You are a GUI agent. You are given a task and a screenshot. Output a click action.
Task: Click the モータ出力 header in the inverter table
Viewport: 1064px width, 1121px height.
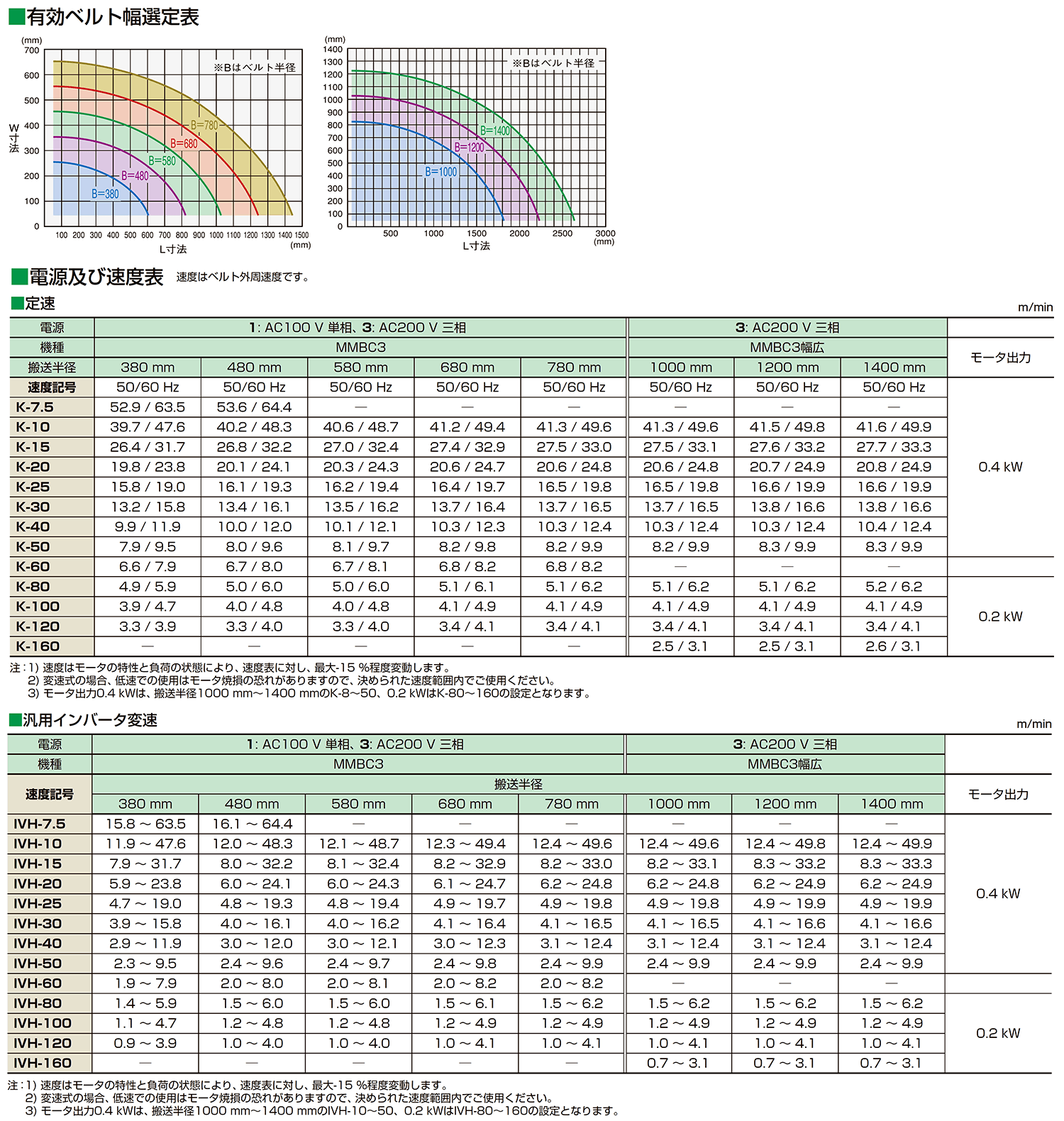click(x=998, y=794)
